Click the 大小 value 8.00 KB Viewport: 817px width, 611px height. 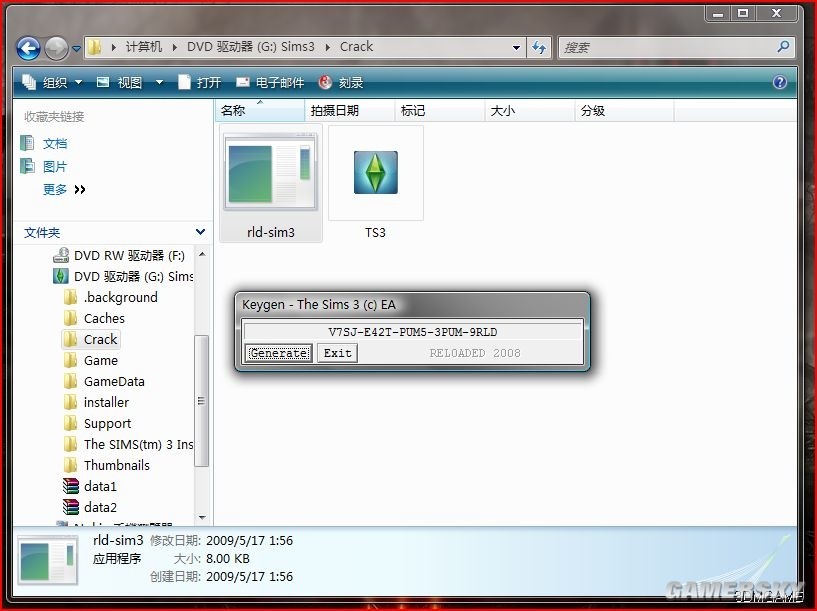point(228,559)
